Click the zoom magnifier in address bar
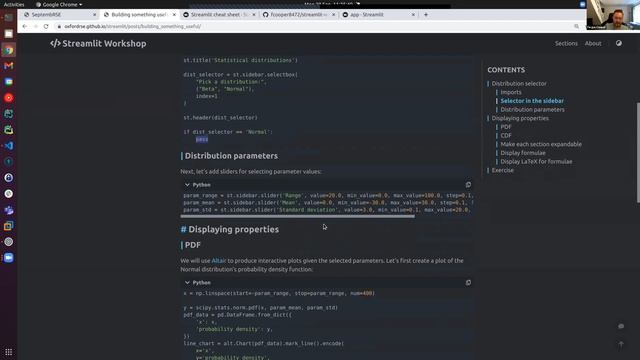Viewport: 640px width, 360px height. pos(576,26)
